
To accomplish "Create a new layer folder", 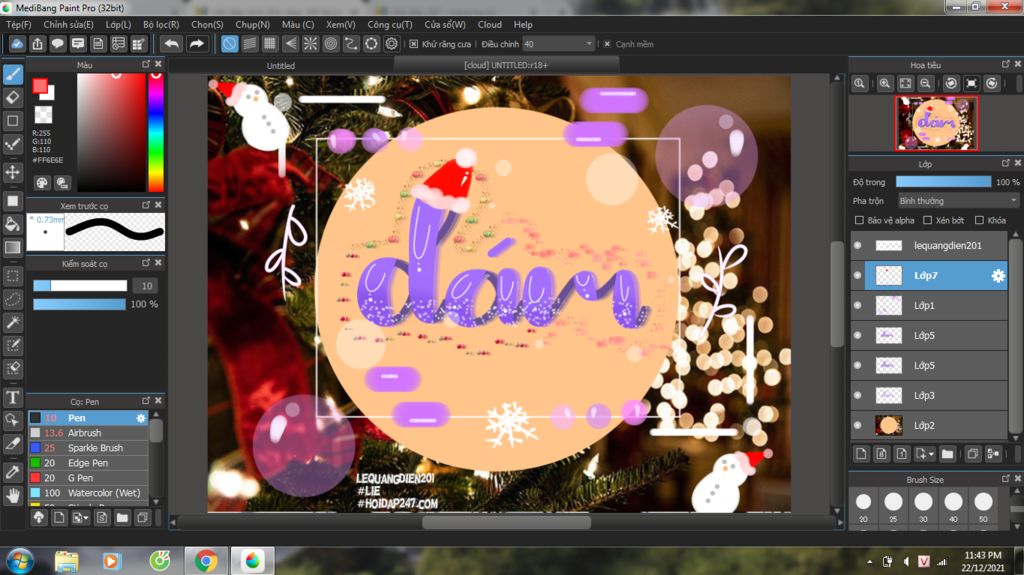I will [x=948, y=453].
